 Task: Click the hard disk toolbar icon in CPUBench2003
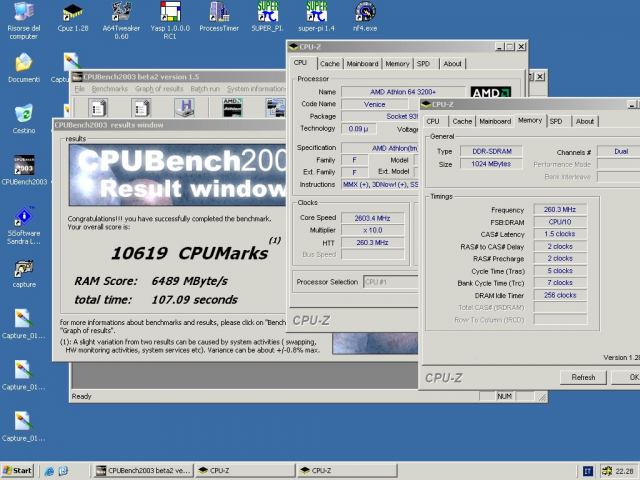tap(184, 108)
